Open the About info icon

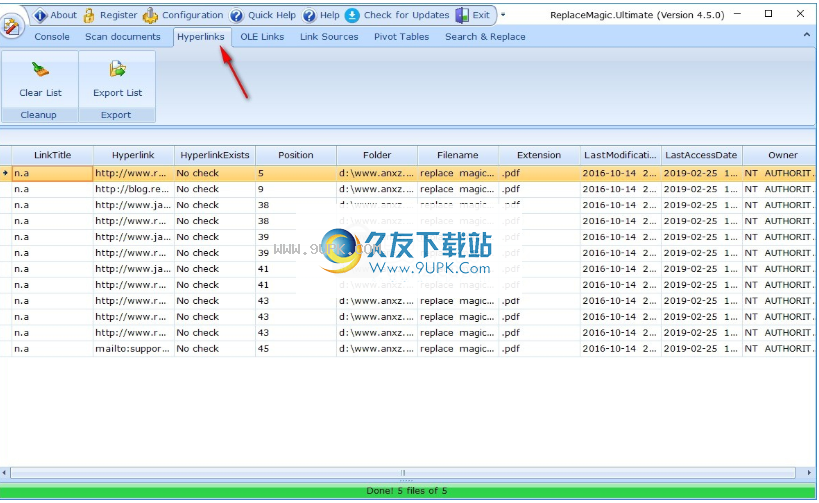pyautogui.click(x=40, y=15)
